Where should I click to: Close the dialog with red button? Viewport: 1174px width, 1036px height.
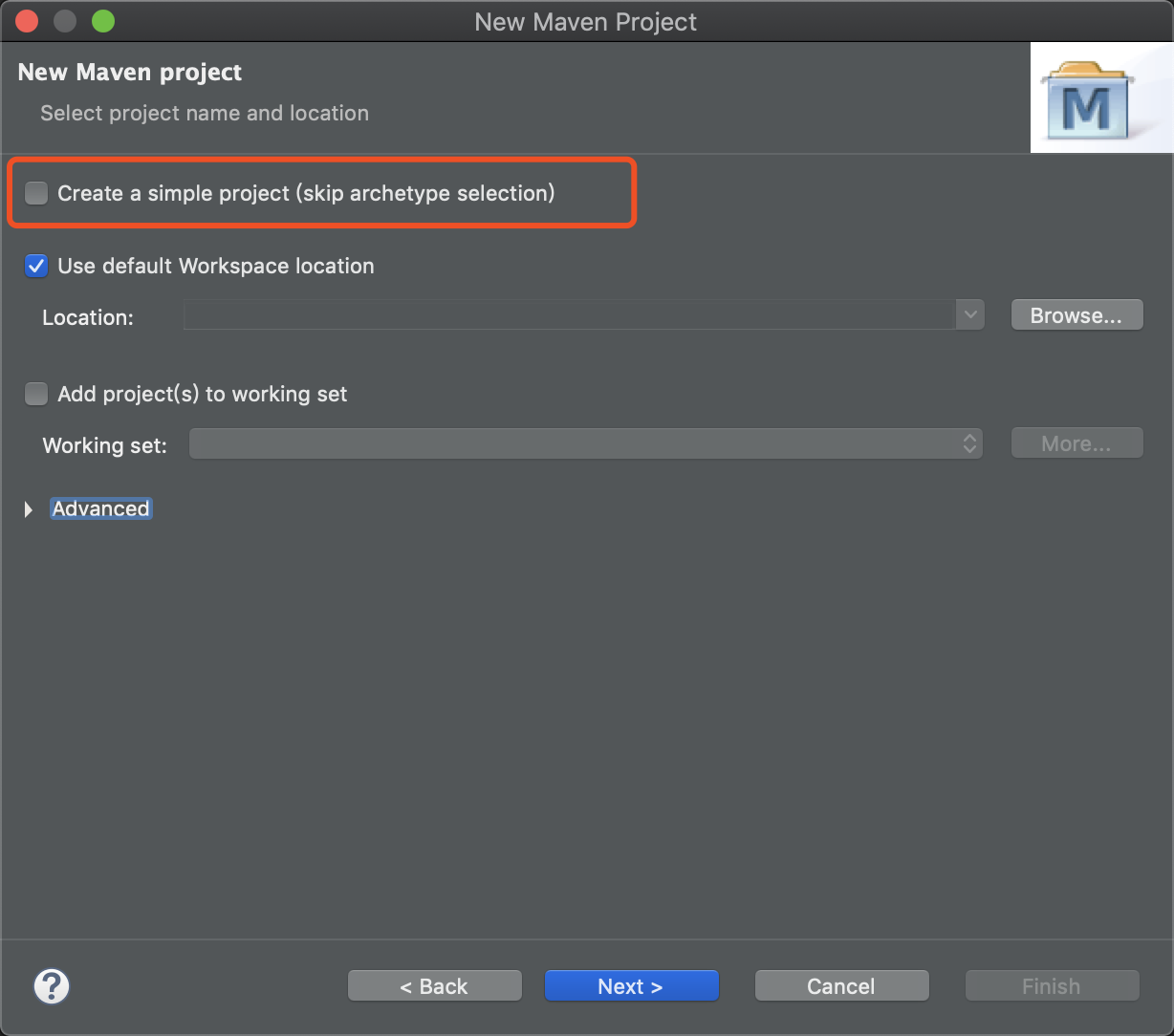pos(27,21)
